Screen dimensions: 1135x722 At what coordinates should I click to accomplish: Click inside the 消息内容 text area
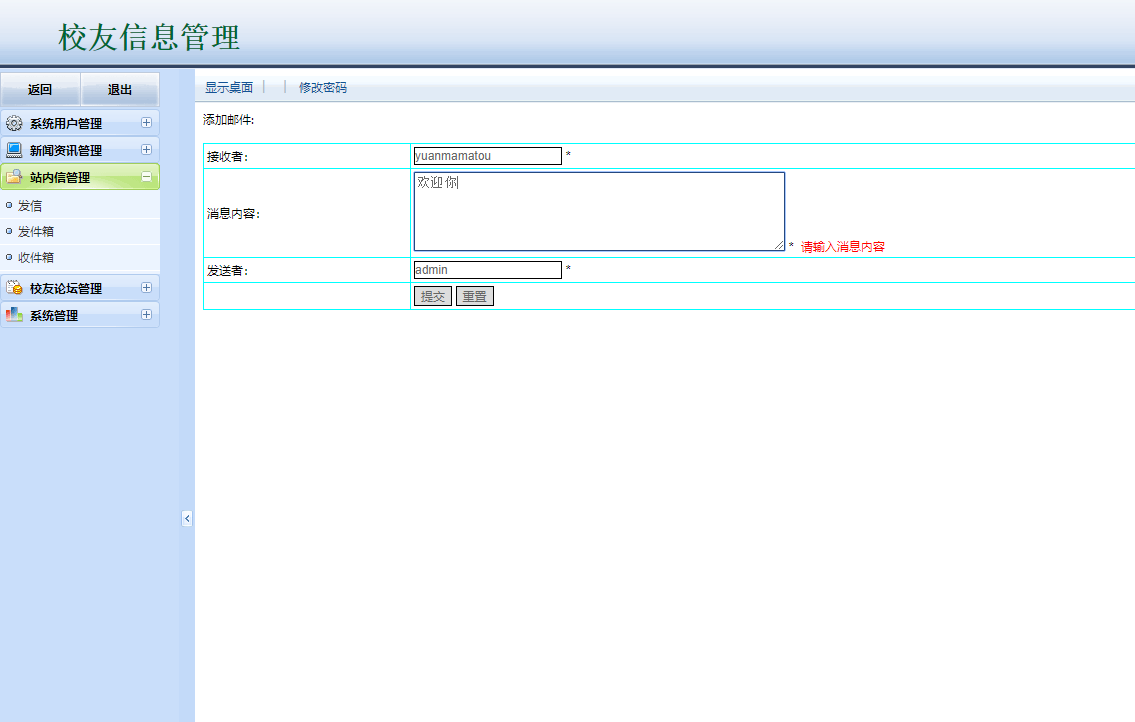pos(599,211)
